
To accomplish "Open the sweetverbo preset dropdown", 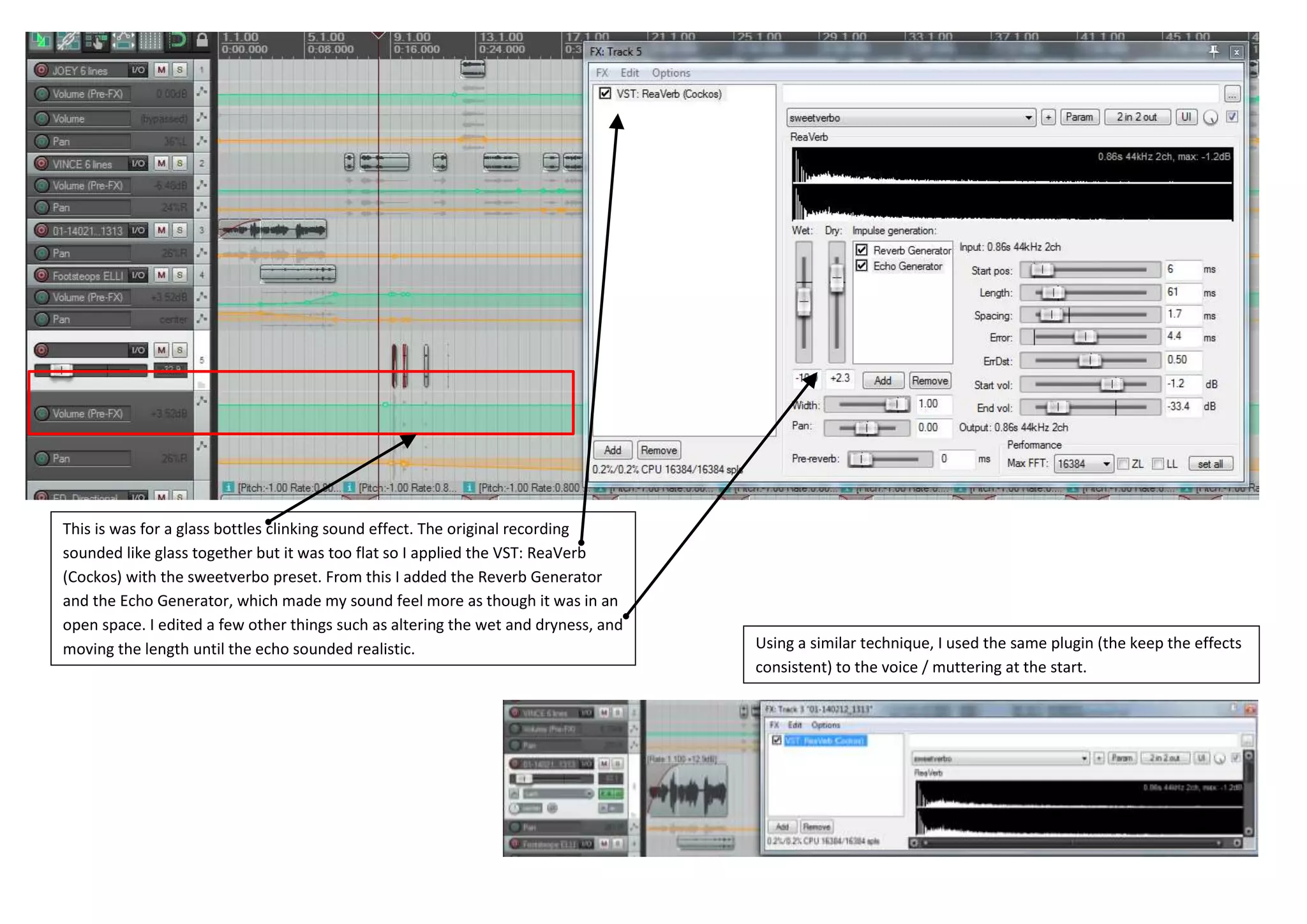I will point(1028,118).
